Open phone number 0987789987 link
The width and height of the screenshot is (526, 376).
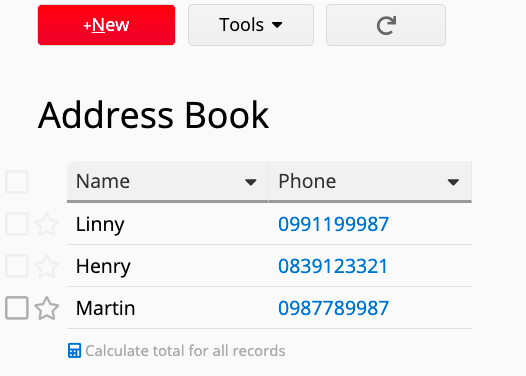(x=333, y=308)
